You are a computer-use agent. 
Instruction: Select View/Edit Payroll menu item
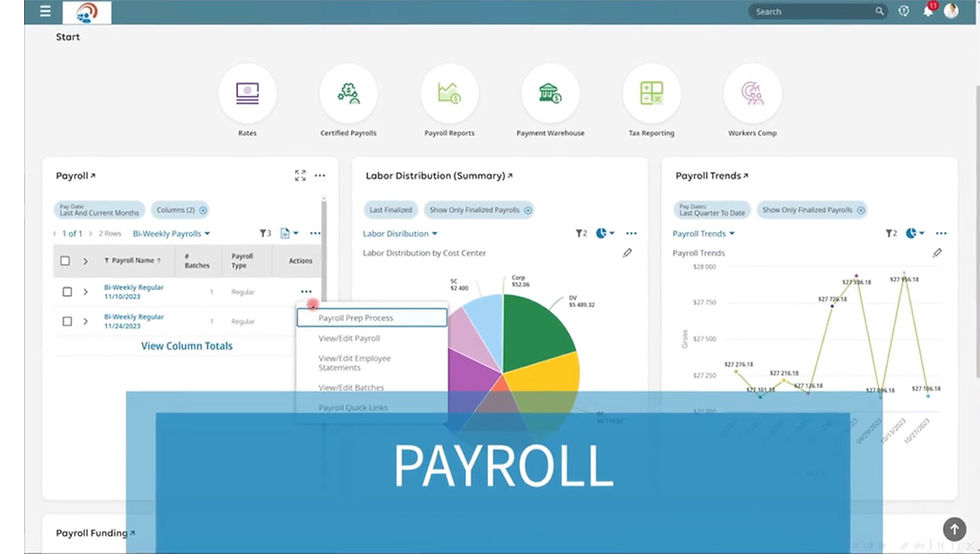[349, 338]
